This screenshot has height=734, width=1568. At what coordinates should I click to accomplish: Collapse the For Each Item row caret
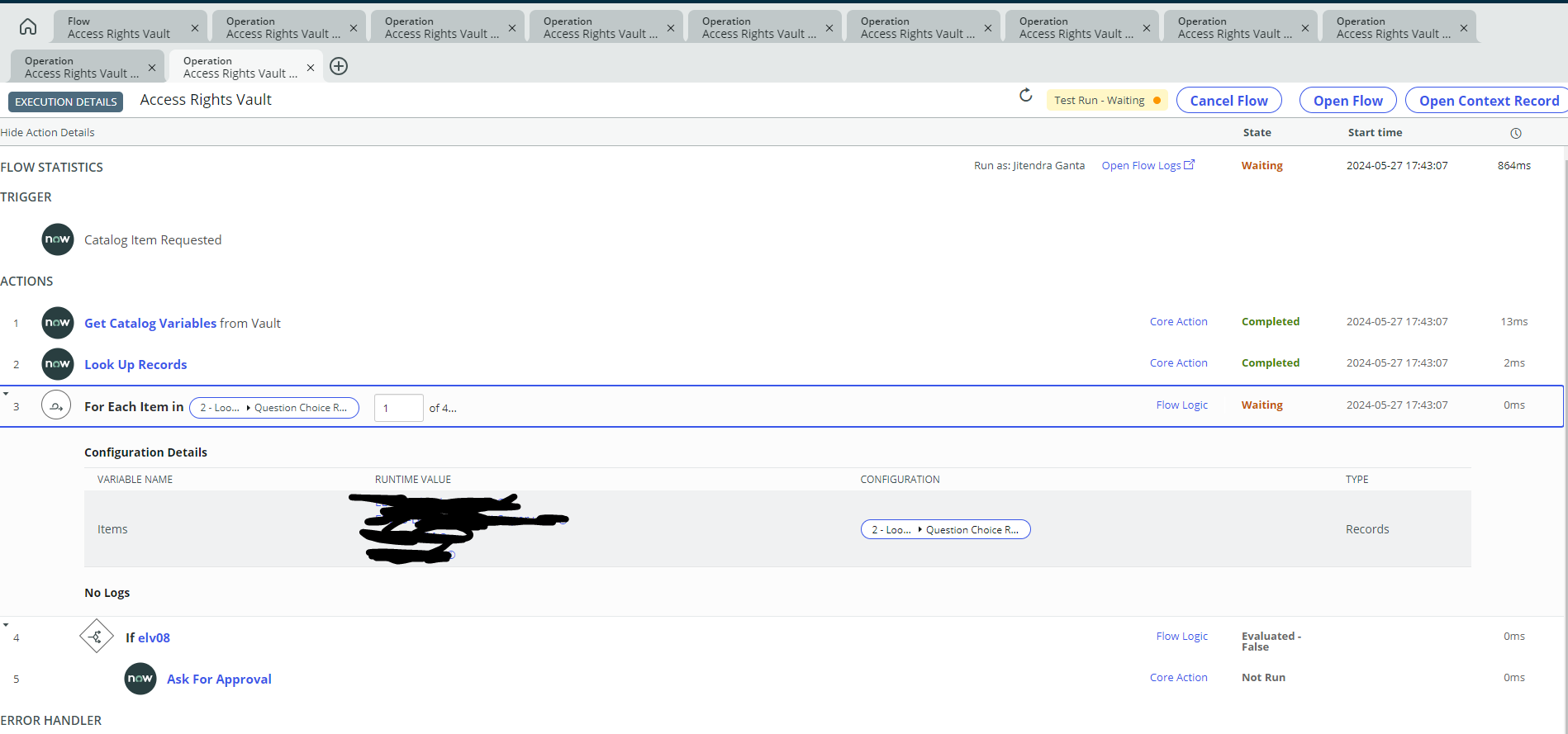[6, 394]
